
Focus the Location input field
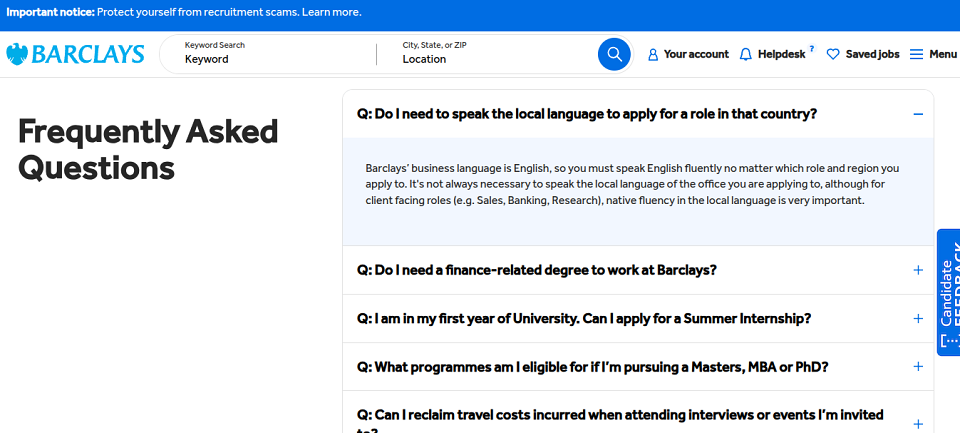pos(496,59)
